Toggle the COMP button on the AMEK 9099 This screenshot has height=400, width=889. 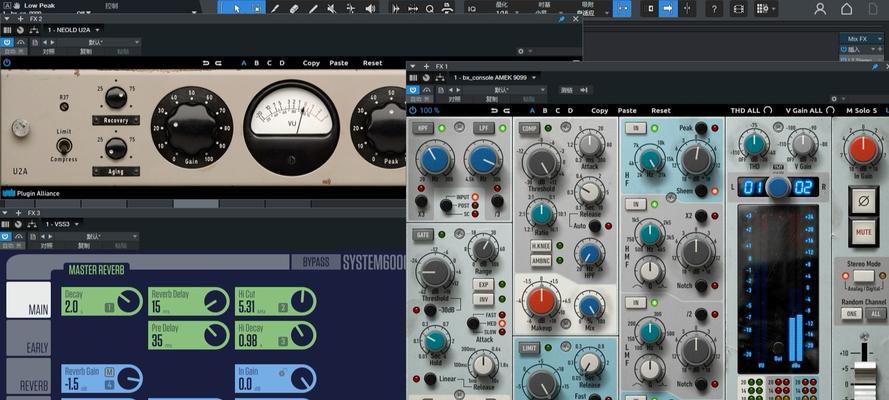pyautogui.click(x=530, y=129)
